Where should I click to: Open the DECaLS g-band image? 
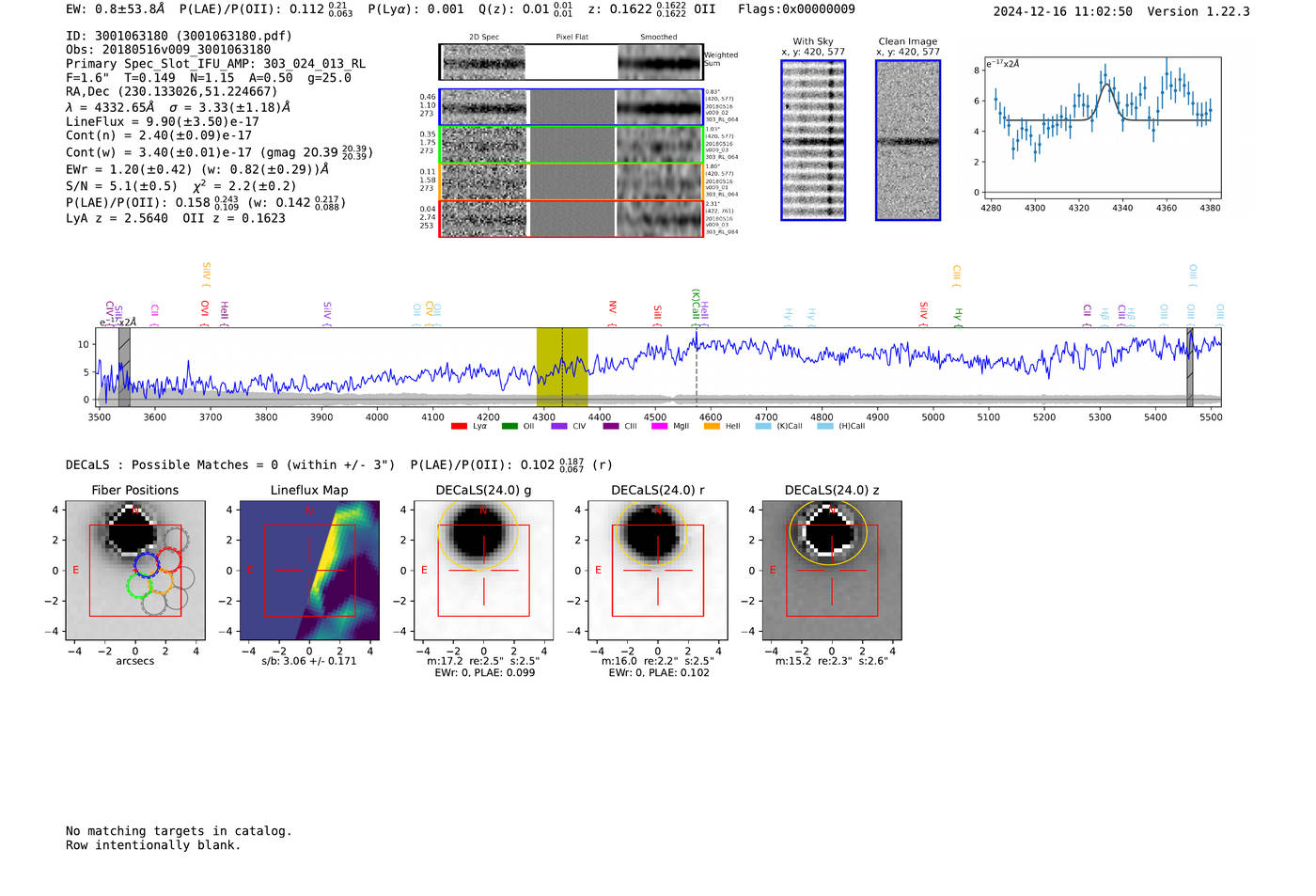pyautogui.click(x=483, y=571)
